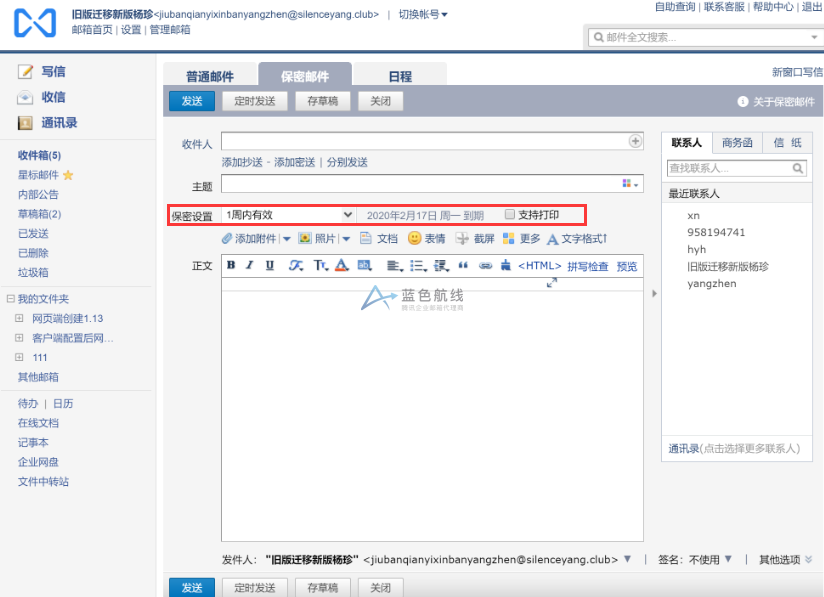824x597 pixels.
Task: Open the emoji 表情 smiley icon
Action: pos(414,238)
